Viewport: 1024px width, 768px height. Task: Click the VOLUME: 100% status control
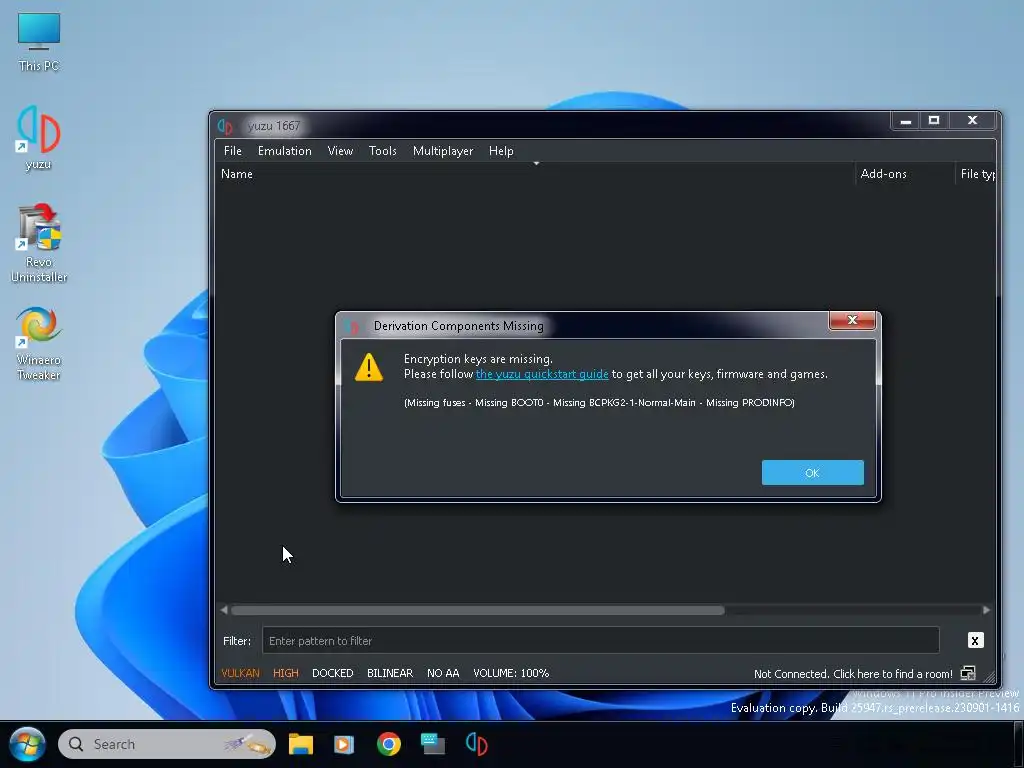tap(511, 673)
